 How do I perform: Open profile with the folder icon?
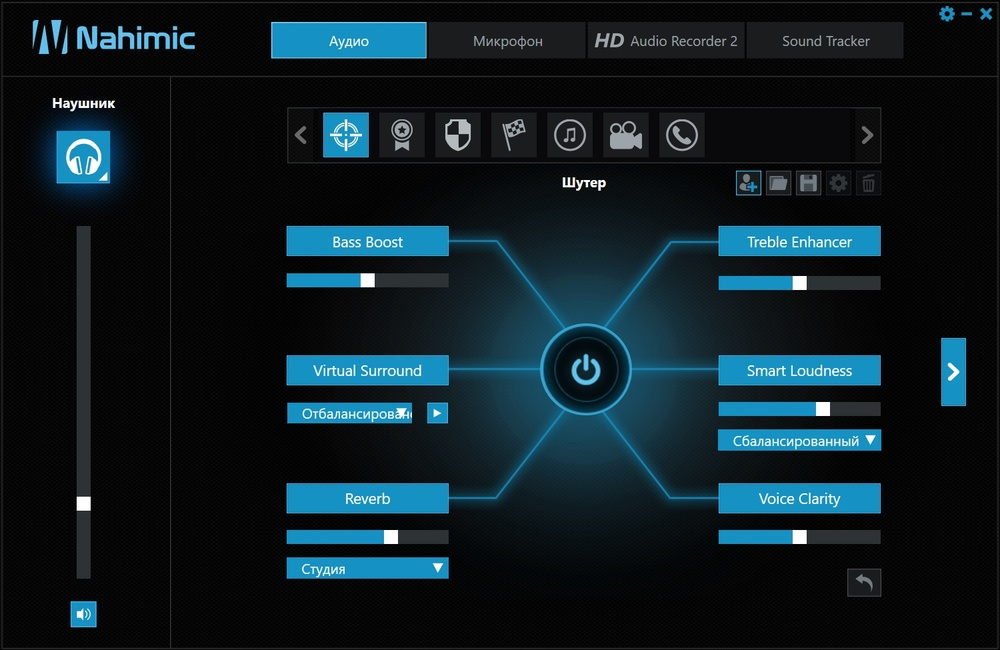[778, 184]
